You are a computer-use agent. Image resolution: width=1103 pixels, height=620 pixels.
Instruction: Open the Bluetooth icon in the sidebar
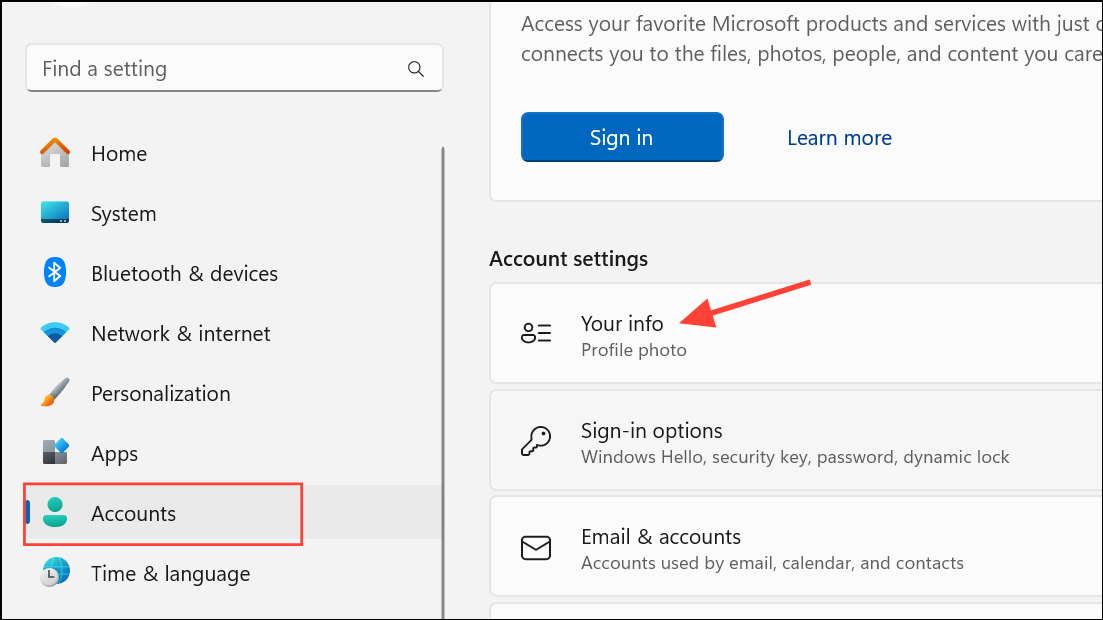55,272
